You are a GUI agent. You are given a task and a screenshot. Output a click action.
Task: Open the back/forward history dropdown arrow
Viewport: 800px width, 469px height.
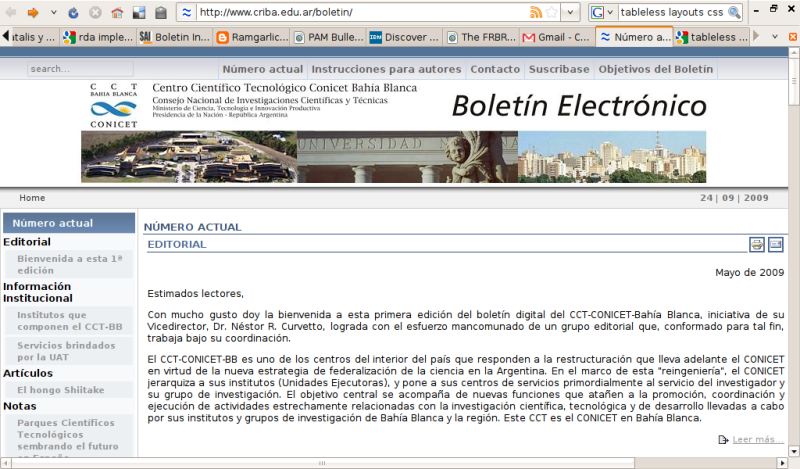tap(51, 13)
